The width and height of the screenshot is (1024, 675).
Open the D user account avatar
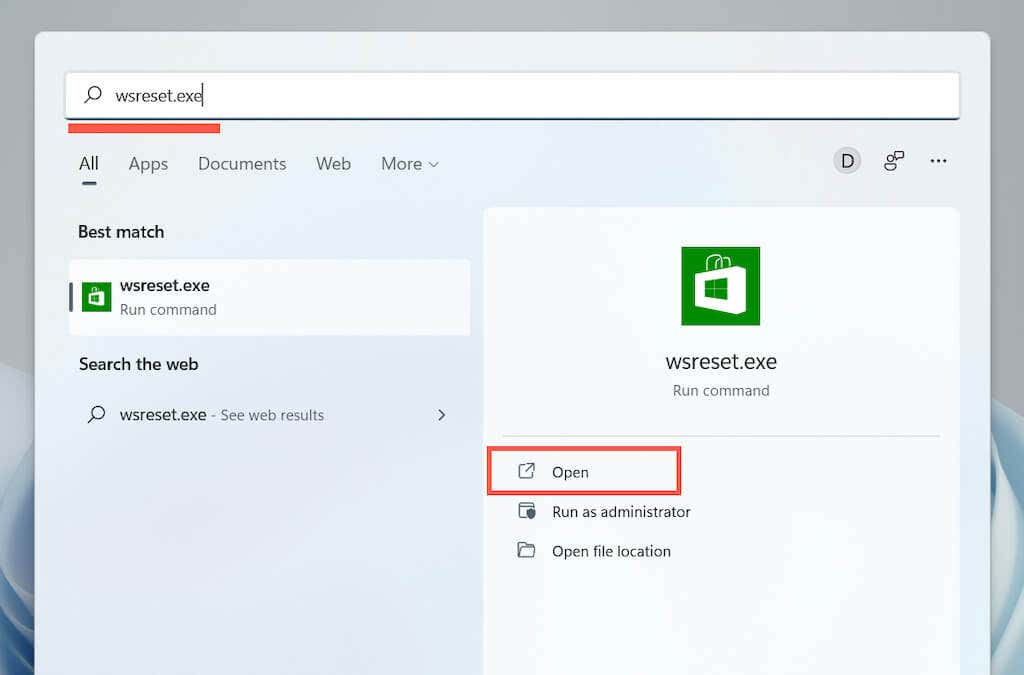[x=847, y=161]
